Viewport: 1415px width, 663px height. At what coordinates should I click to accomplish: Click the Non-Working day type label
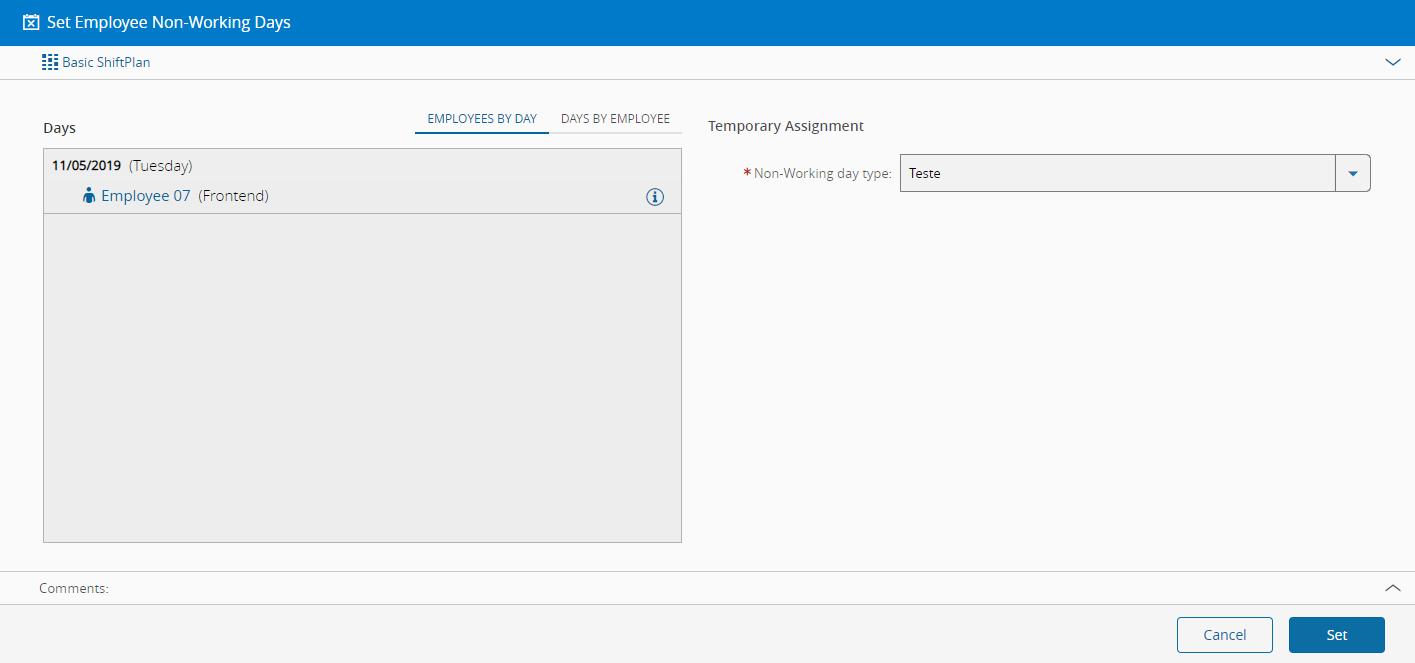822,173
